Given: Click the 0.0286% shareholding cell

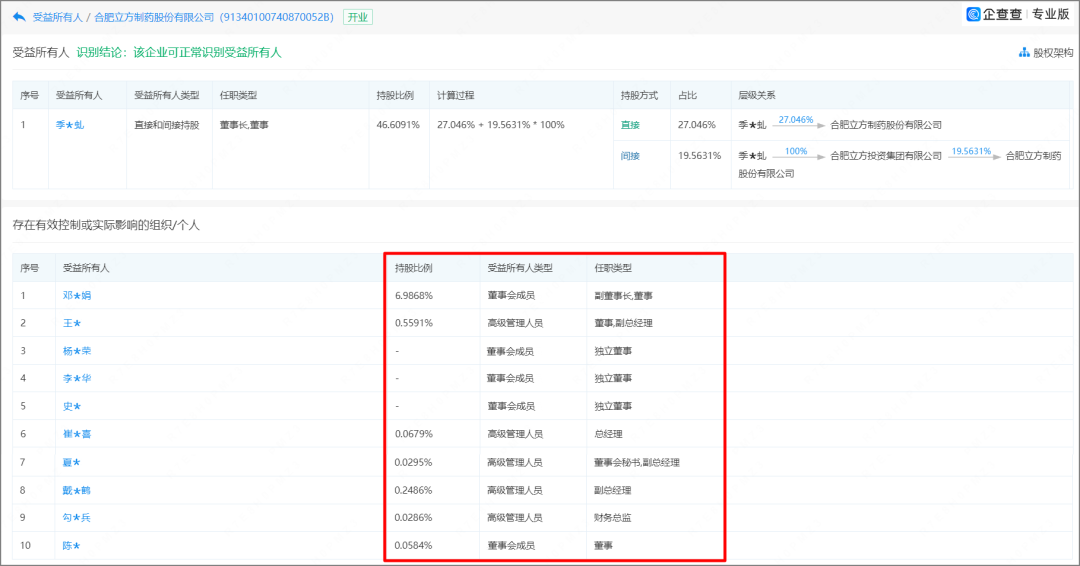Looking at the screenshot, I should (x=413, y=517).
